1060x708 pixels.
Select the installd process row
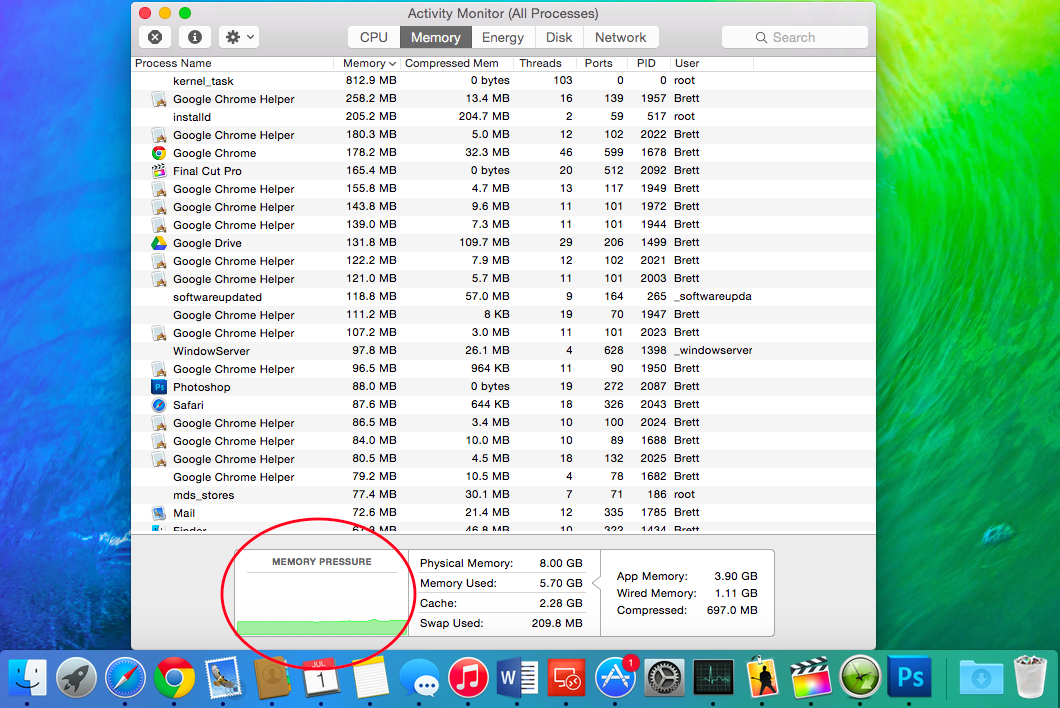click(x=504, y=116)
